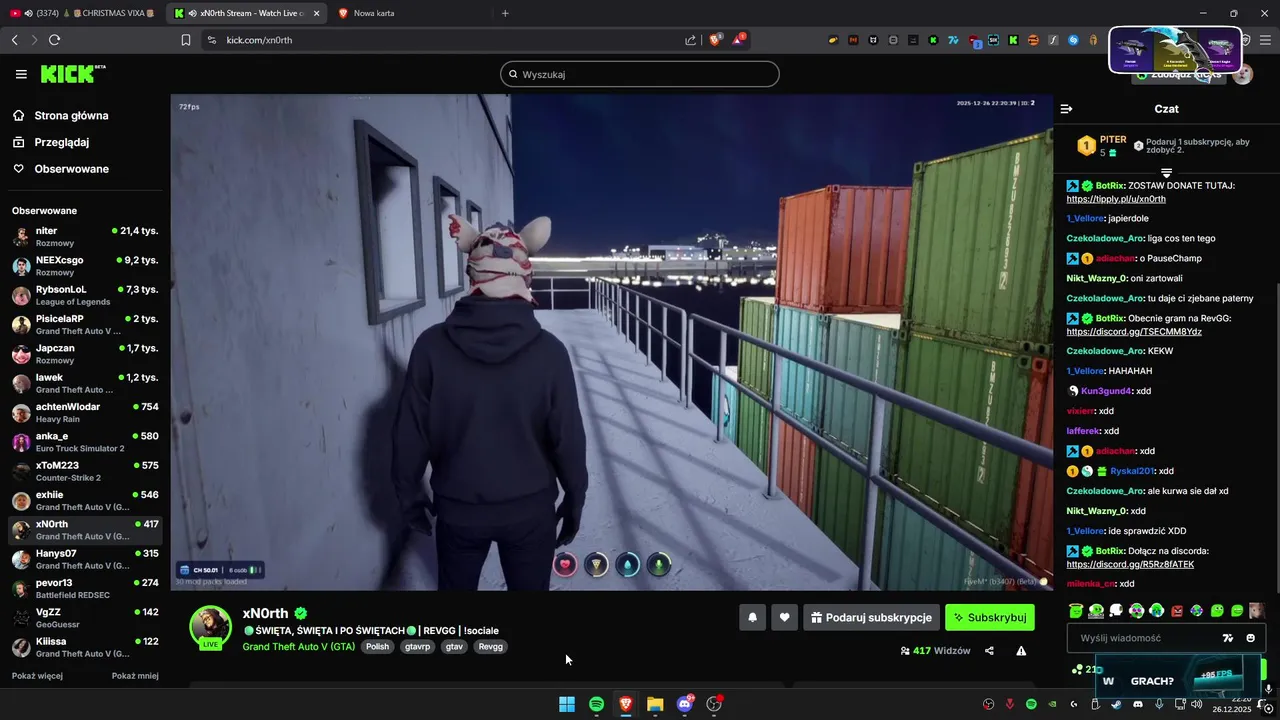
Task: Click the notification bell button
Action: point(752,618)
